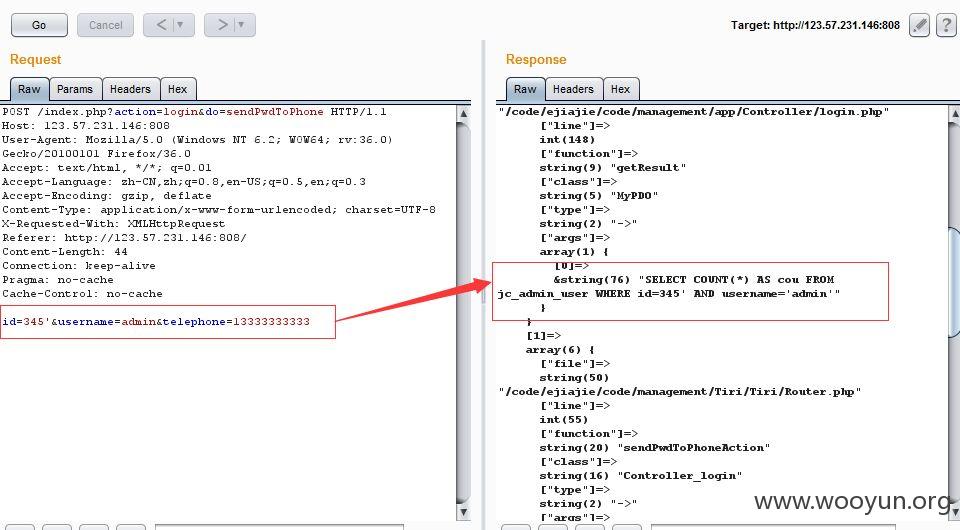Viewport: 960px width, 530px height.
Task: Click the Cache-Control: no-cache line
Action: (82, 294)
